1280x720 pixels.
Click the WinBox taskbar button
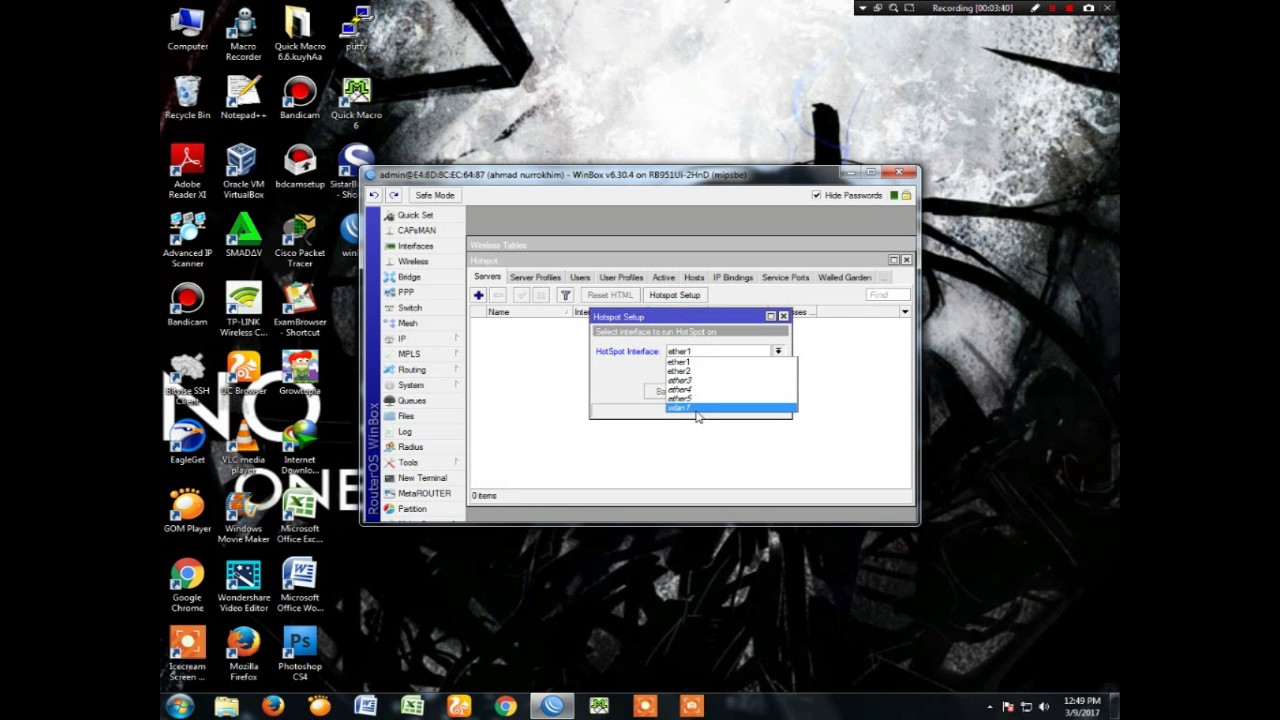point(552,706)
